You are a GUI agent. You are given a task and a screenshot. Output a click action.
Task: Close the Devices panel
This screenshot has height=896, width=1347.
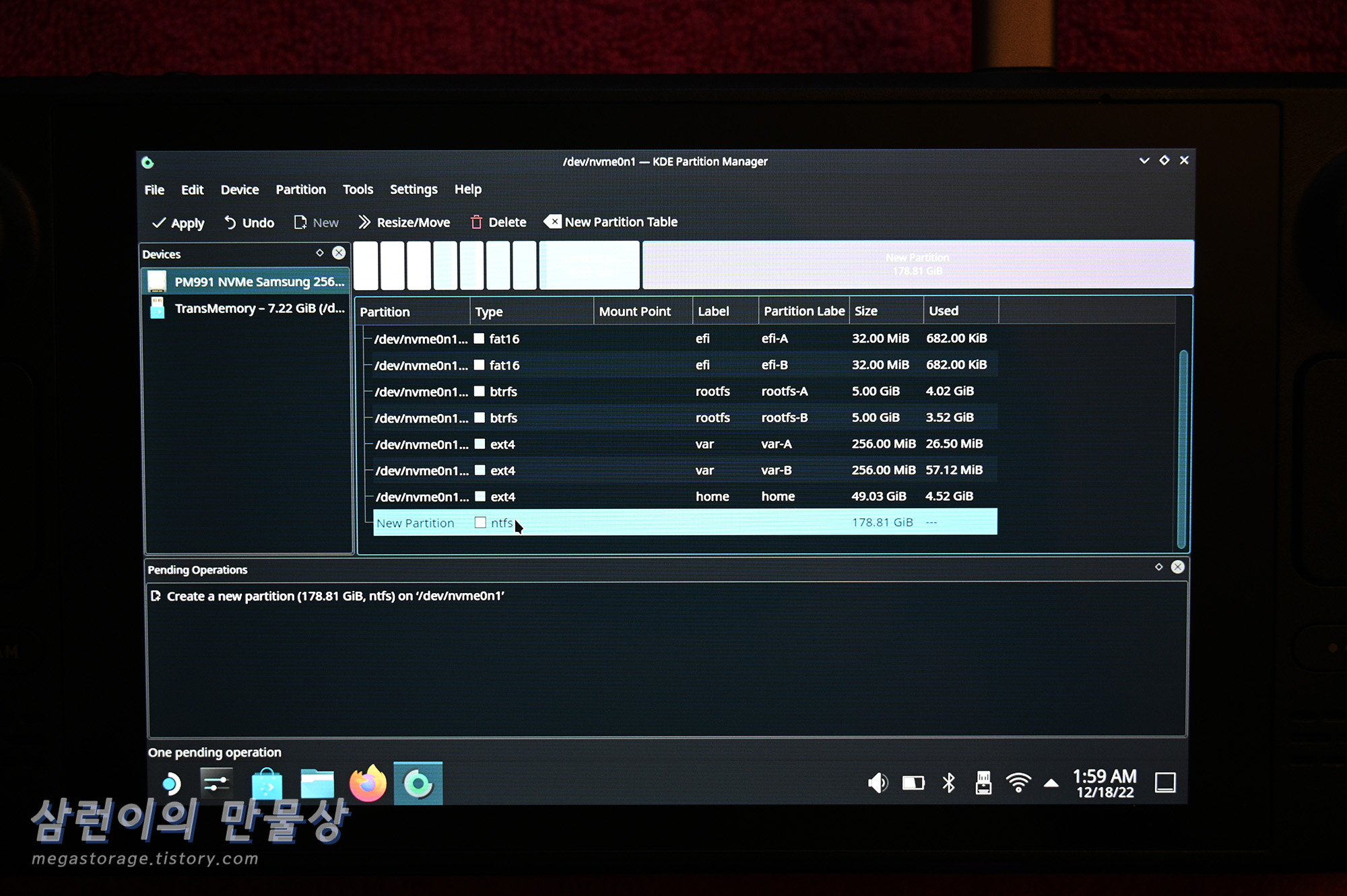point(339,253)
